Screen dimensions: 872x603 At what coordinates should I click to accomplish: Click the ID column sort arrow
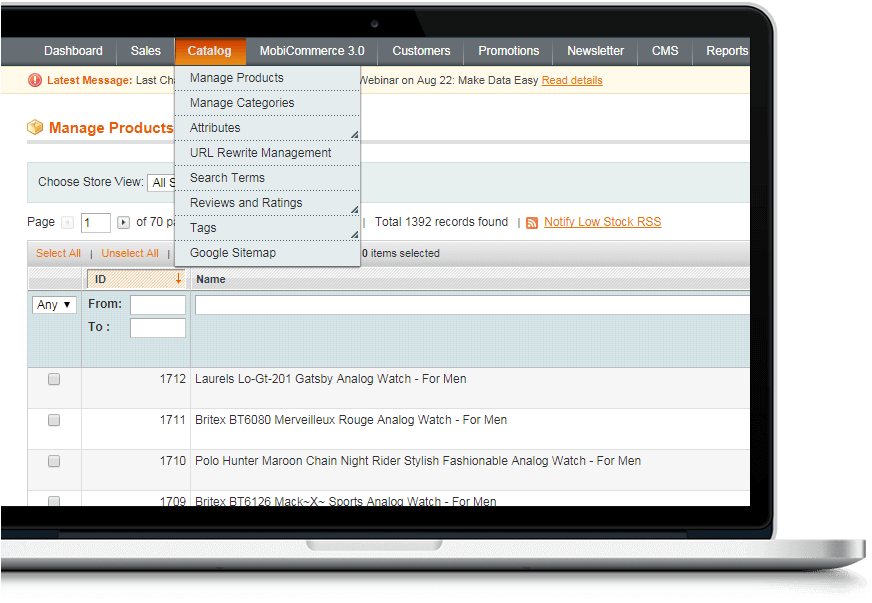click(178, 279)
